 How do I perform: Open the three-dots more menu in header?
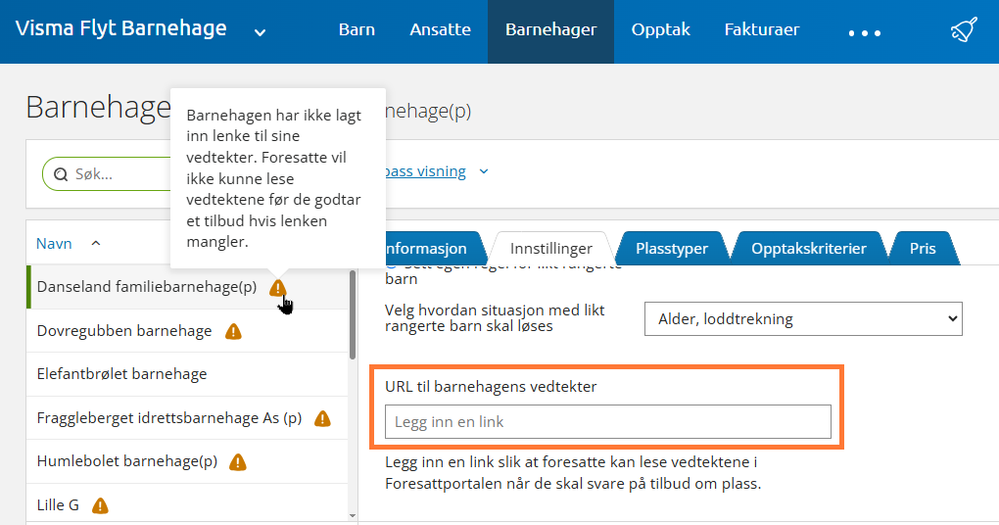(865, 32)
